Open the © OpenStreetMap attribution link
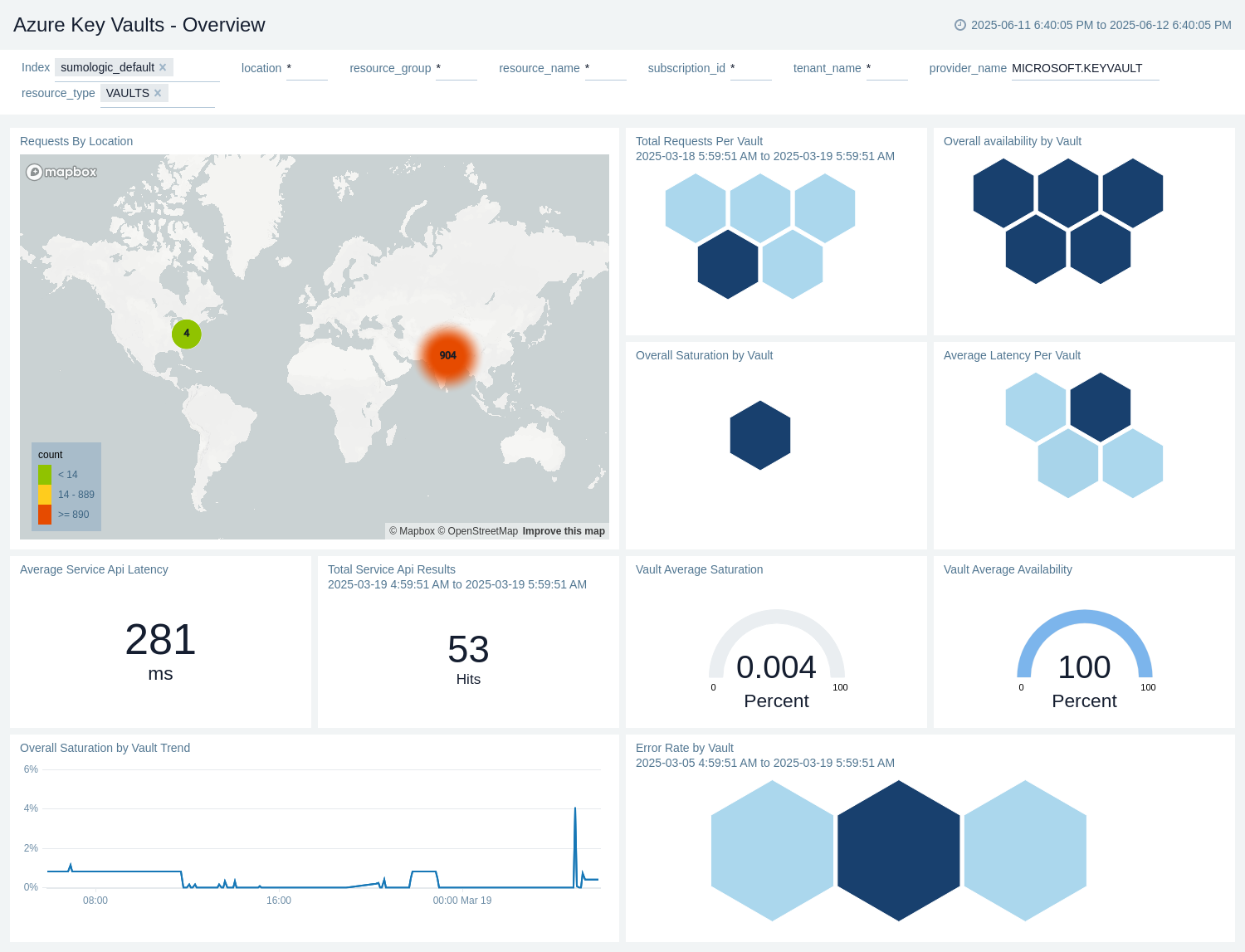The height and width of the screenshot is (952, 1245). [x=478, y=531]
